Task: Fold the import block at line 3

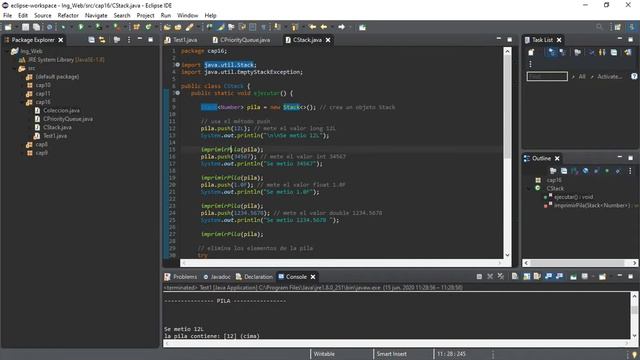Action: tap(177, 64)
